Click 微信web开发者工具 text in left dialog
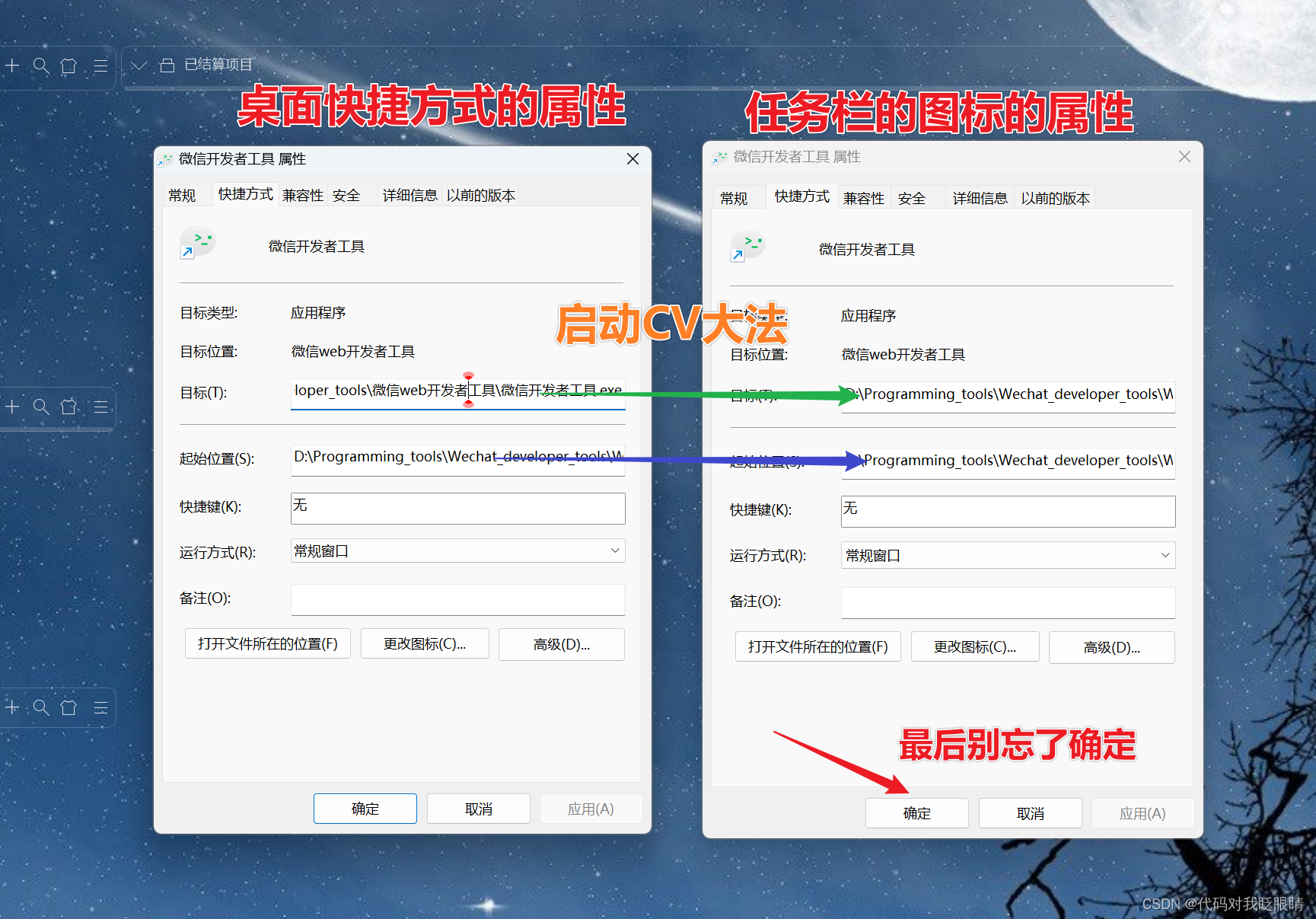 pyautogui.click(x=353, y=352)
